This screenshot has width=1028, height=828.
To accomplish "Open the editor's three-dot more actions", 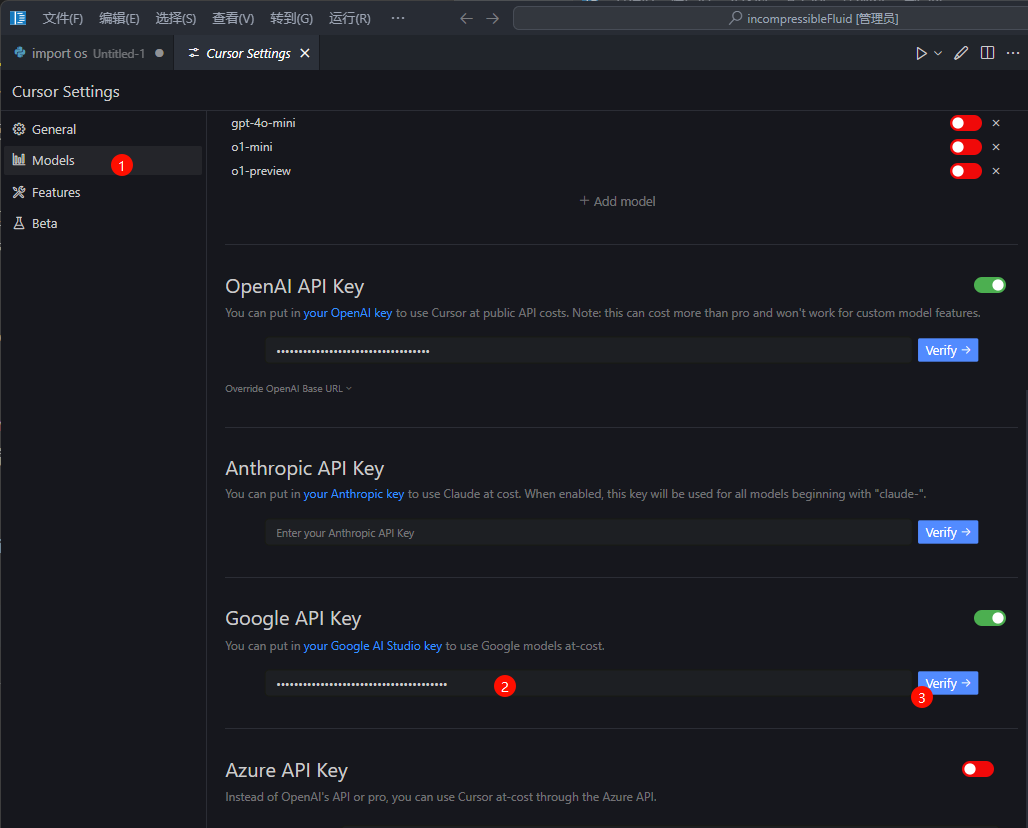I will click(1013, 53).
